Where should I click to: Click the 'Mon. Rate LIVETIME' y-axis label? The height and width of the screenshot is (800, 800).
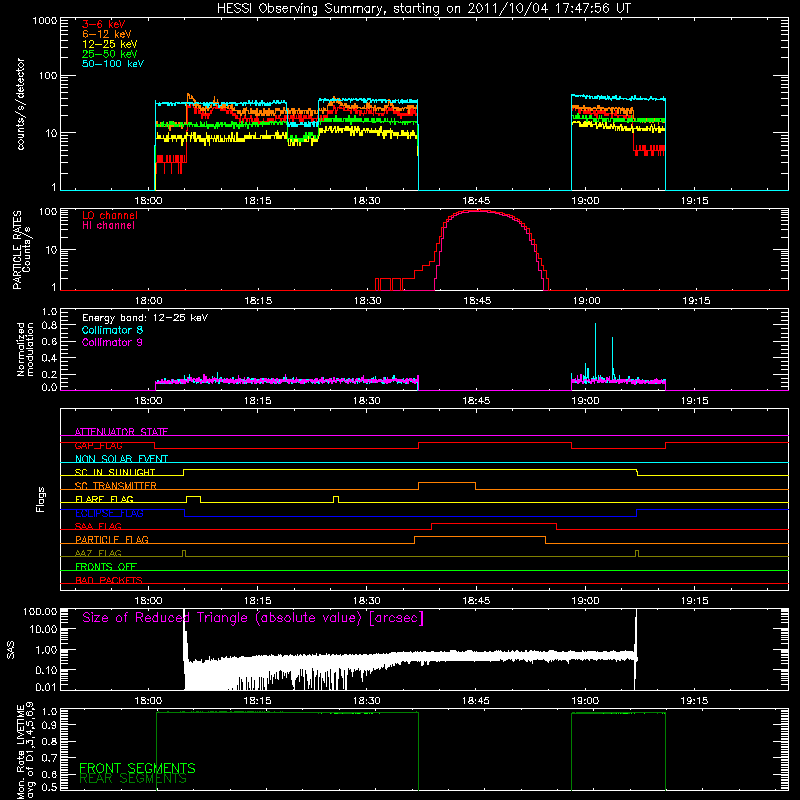click(x=21, y=752)
